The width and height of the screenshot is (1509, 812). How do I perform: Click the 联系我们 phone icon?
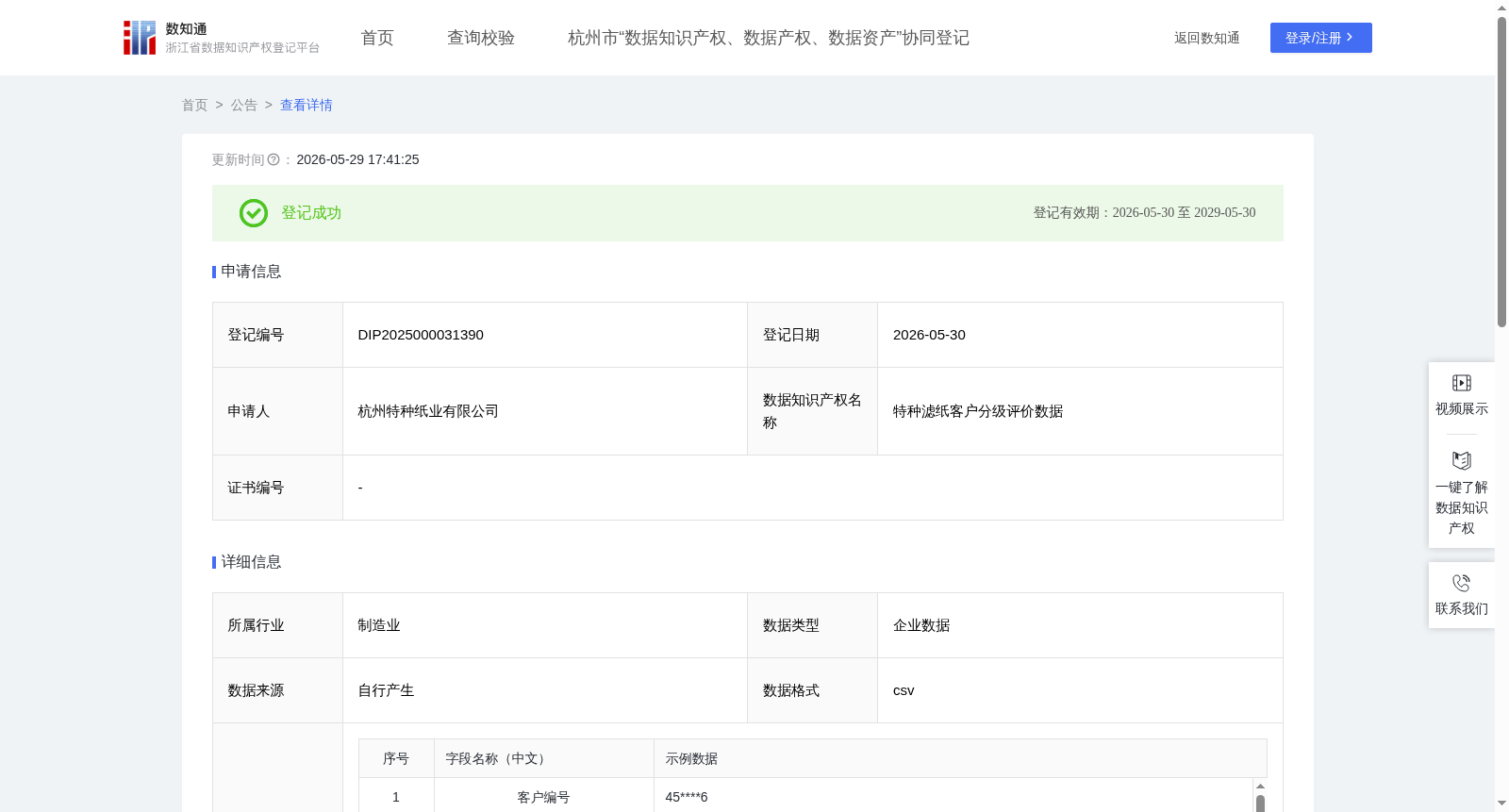(1462, 583)
